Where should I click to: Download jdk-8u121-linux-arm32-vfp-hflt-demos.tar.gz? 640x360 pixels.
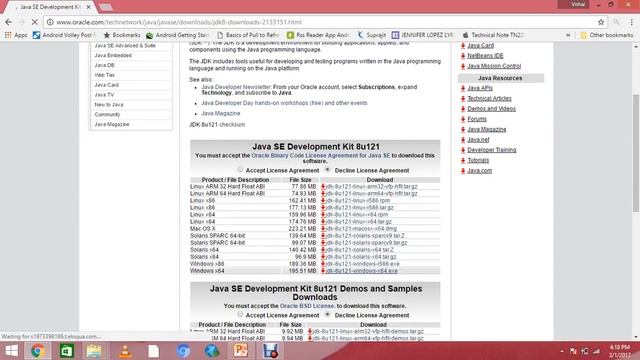368,331
